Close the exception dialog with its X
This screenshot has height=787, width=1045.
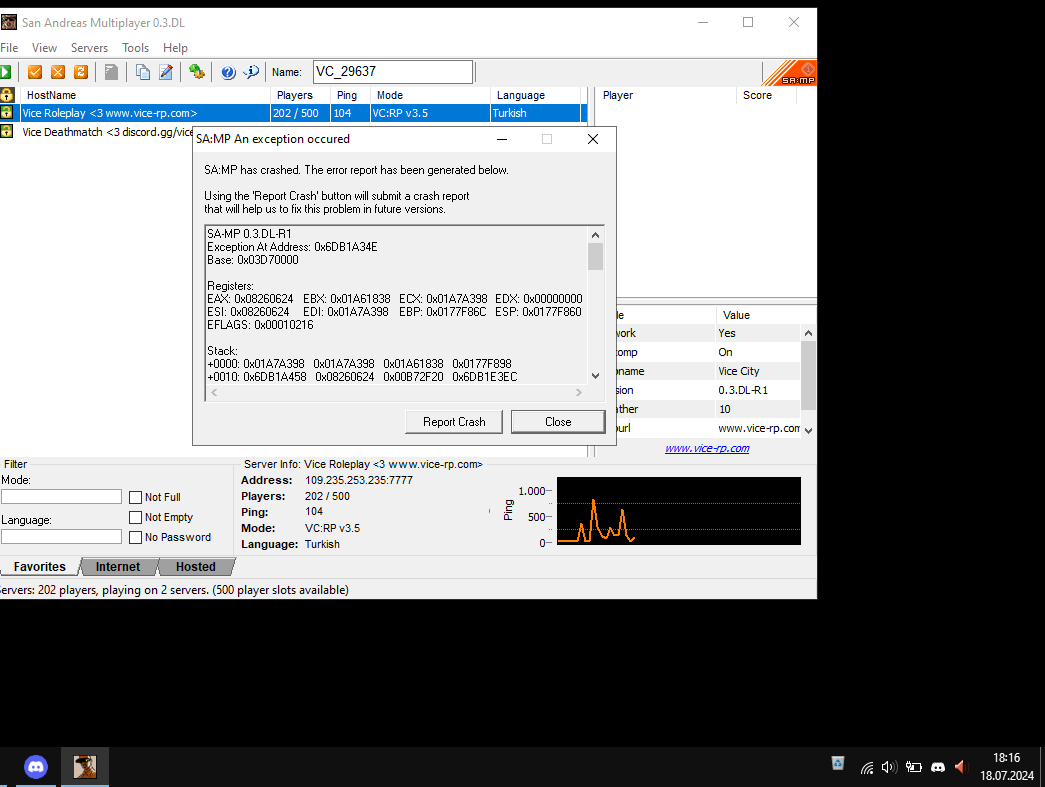(x=592, y=139)
